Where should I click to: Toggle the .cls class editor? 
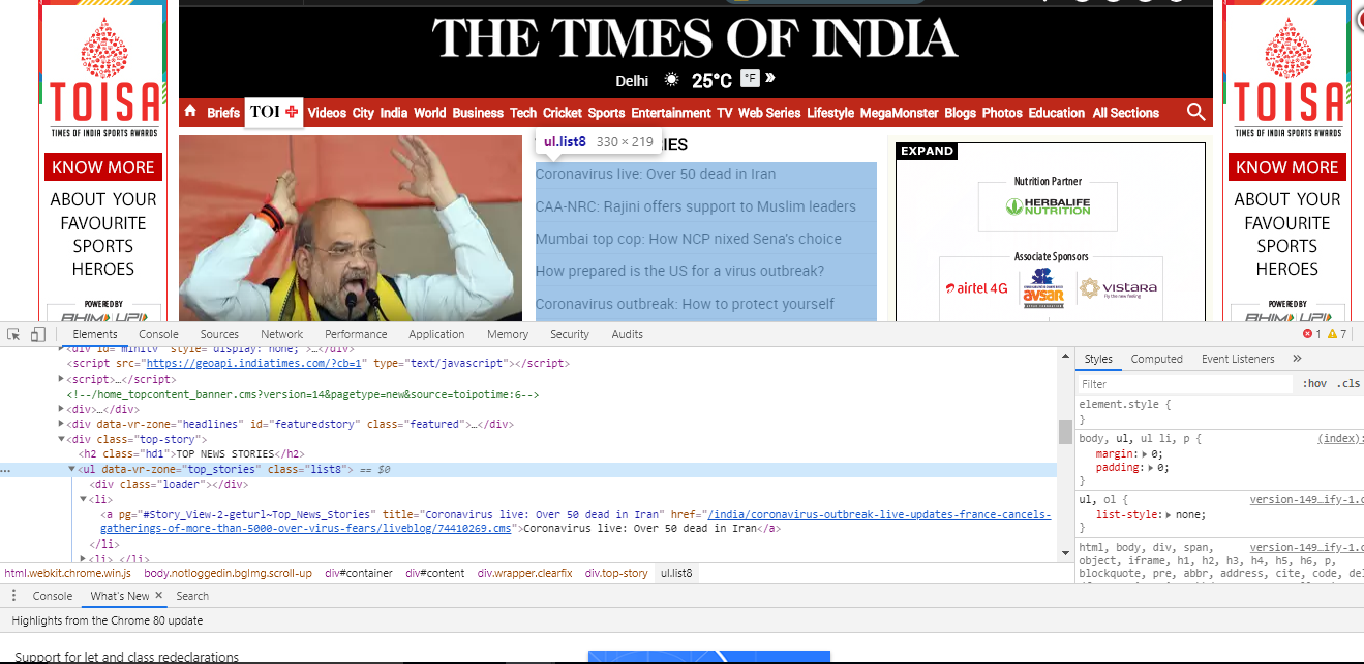1349,384
